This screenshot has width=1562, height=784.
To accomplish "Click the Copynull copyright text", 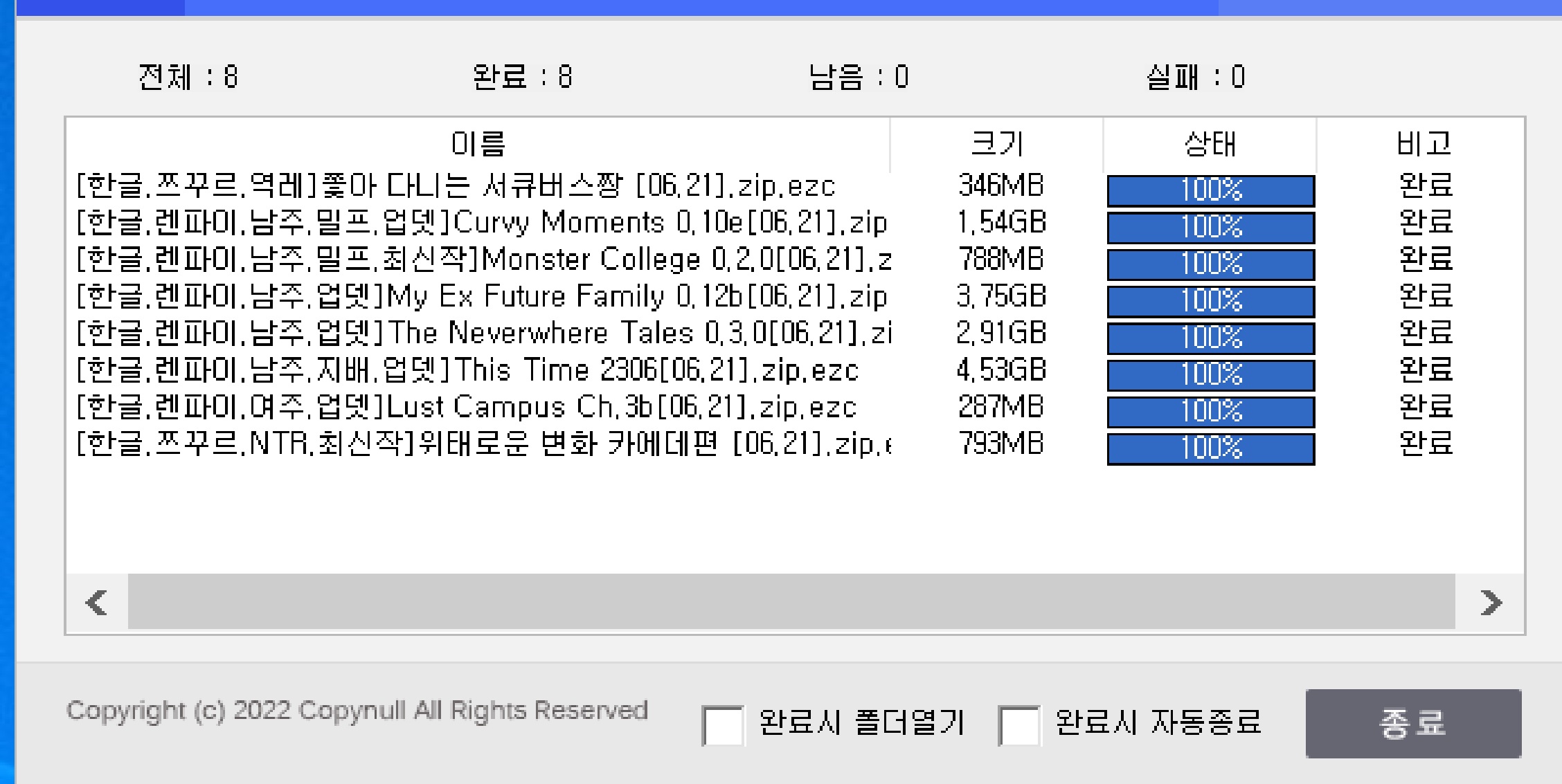I will [357, 711].
